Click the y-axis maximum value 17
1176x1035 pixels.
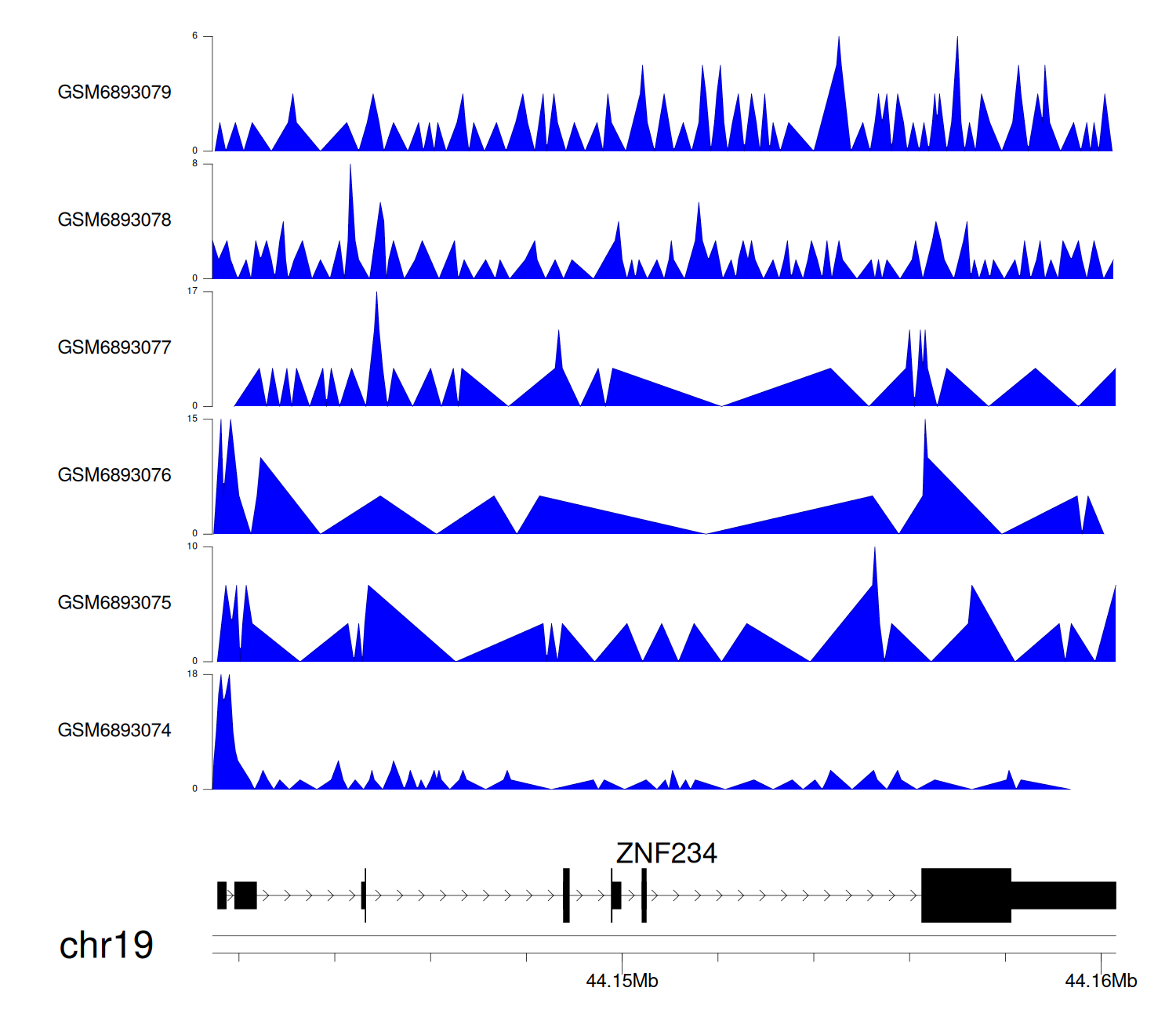click(193, 292)
